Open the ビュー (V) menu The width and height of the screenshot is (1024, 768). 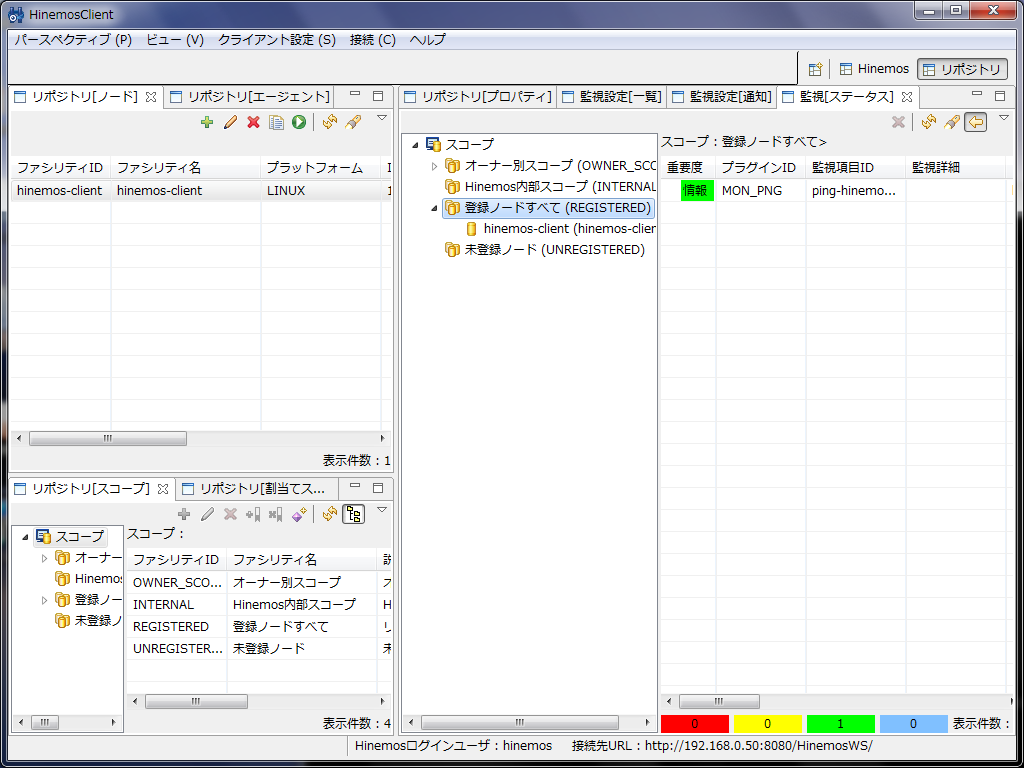pos(175,40)
